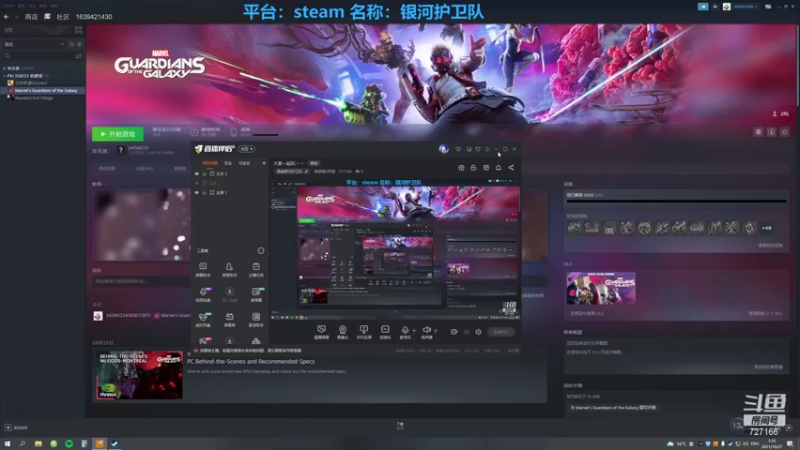Open PC Behind-the-Scenes and Recommended Specs news
The image size is (800, 450).
(x=251, y=361)
